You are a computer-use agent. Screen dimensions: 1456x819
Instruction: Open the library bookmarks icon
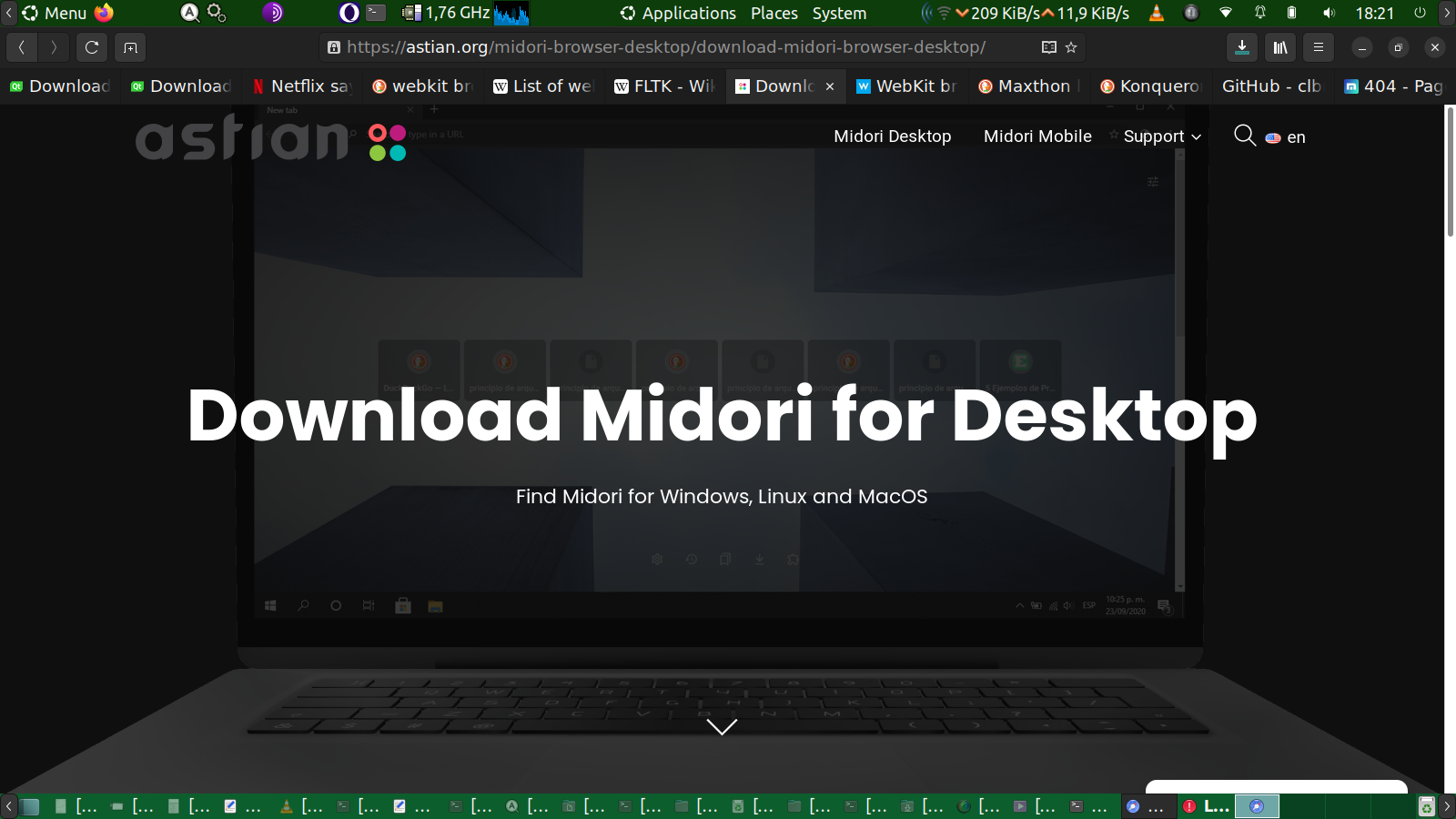click(x=1280, y=47)
